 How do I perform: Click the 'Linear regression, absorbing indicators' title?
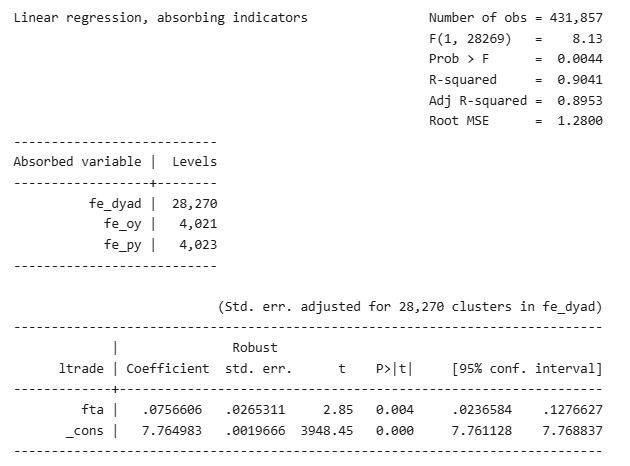[161, 18]
